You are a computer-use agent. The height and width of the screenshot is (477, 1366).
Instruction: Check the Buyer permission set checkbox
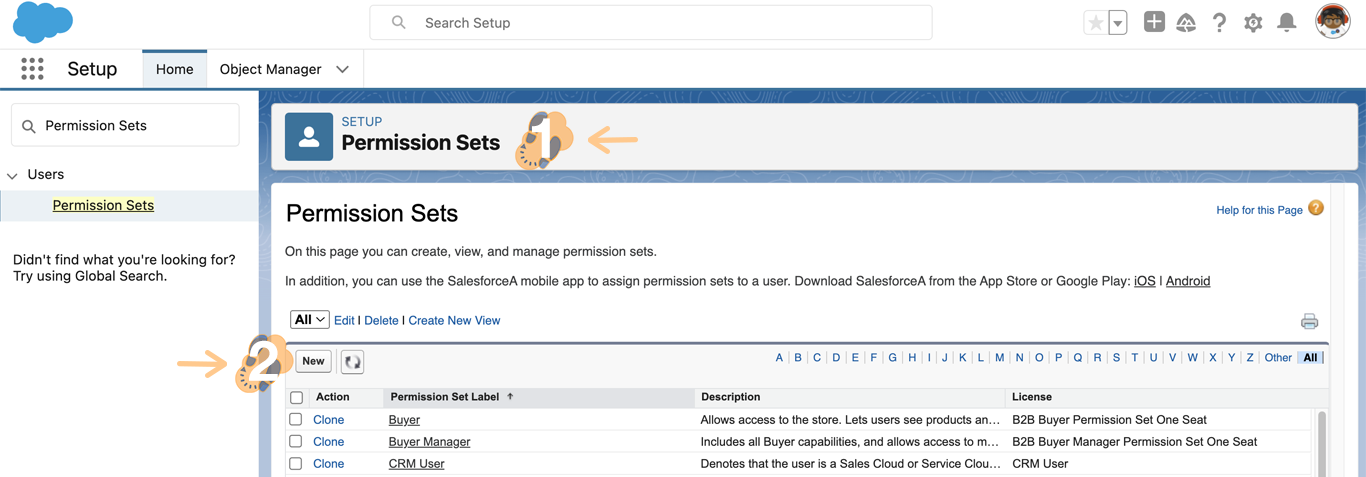pyautogui.click(x=296, y=420)
